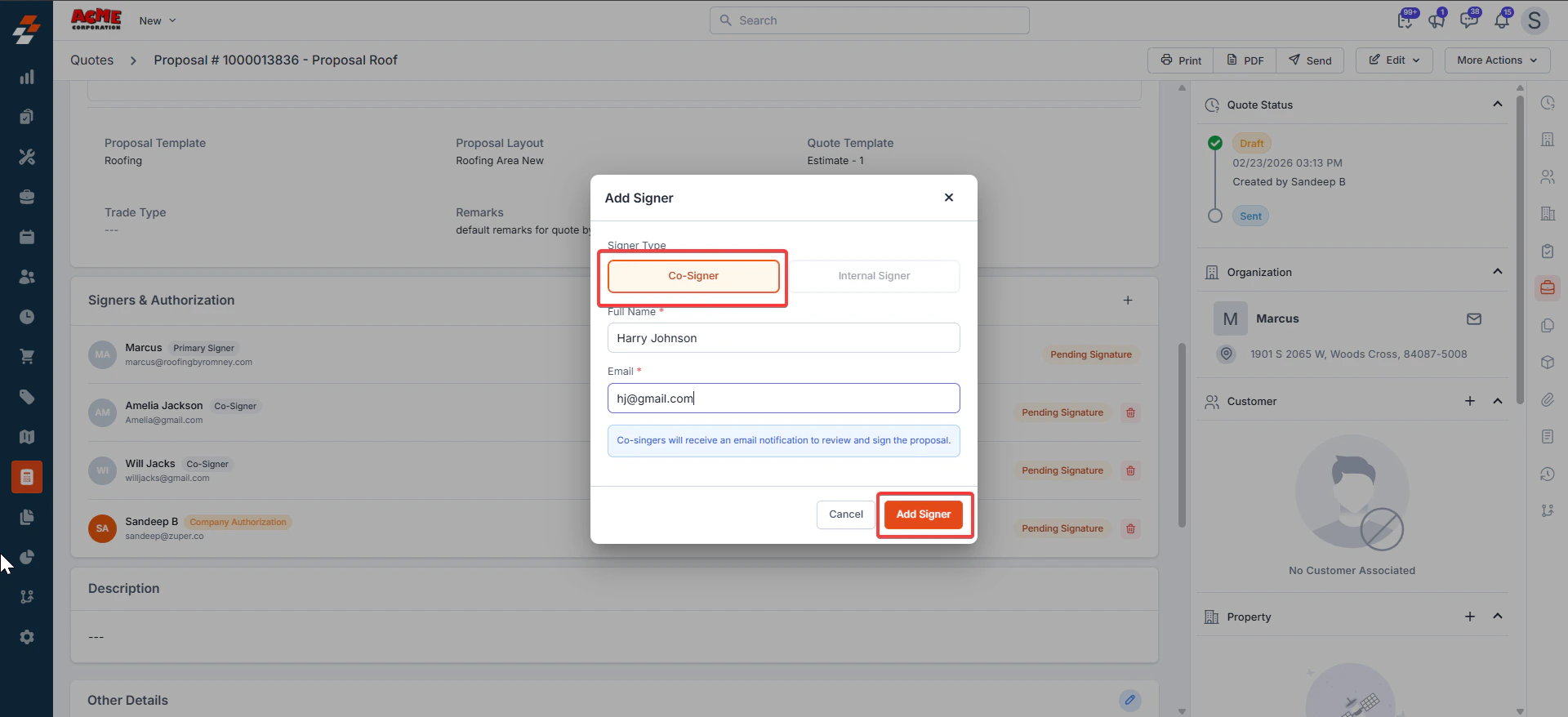
Task: Open the highlighted briefcase icon in right rail
Action: click(1548, 287)
